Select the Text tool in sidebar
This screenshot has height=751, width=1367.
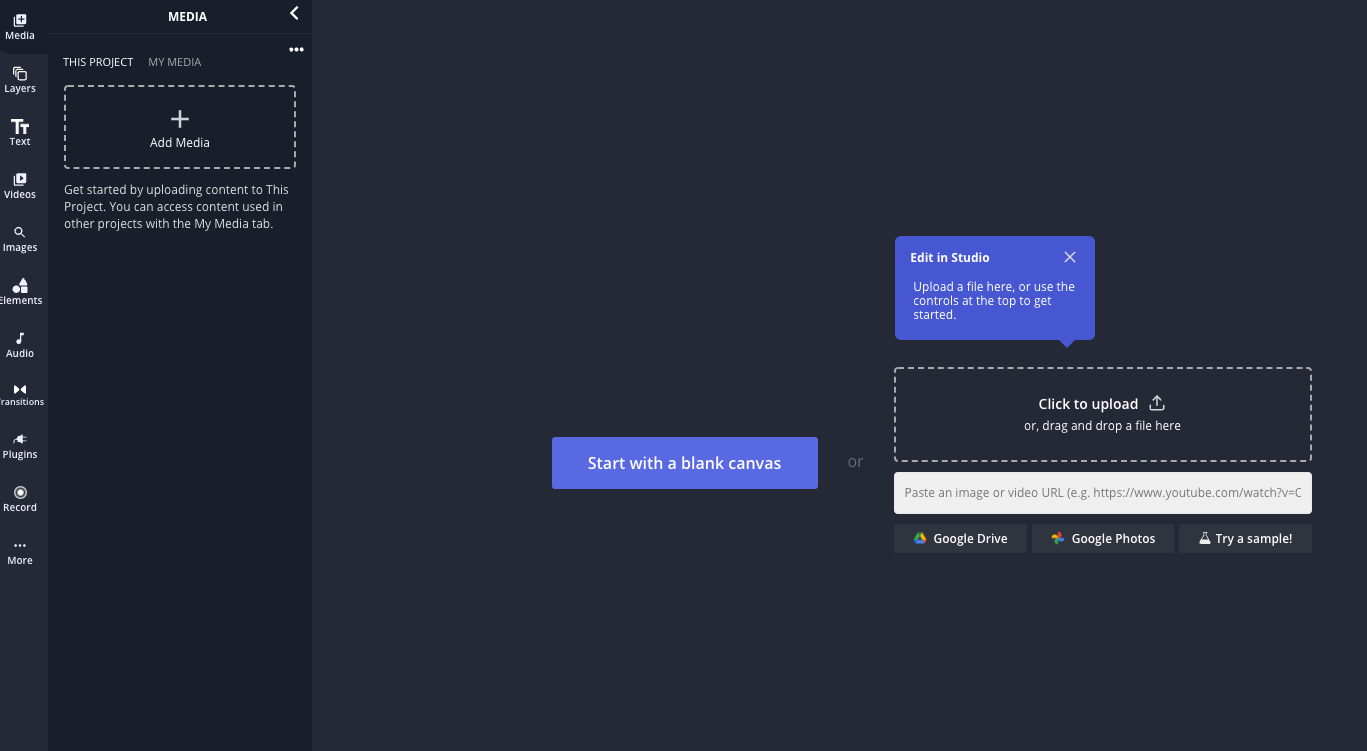tap(20, 133)
